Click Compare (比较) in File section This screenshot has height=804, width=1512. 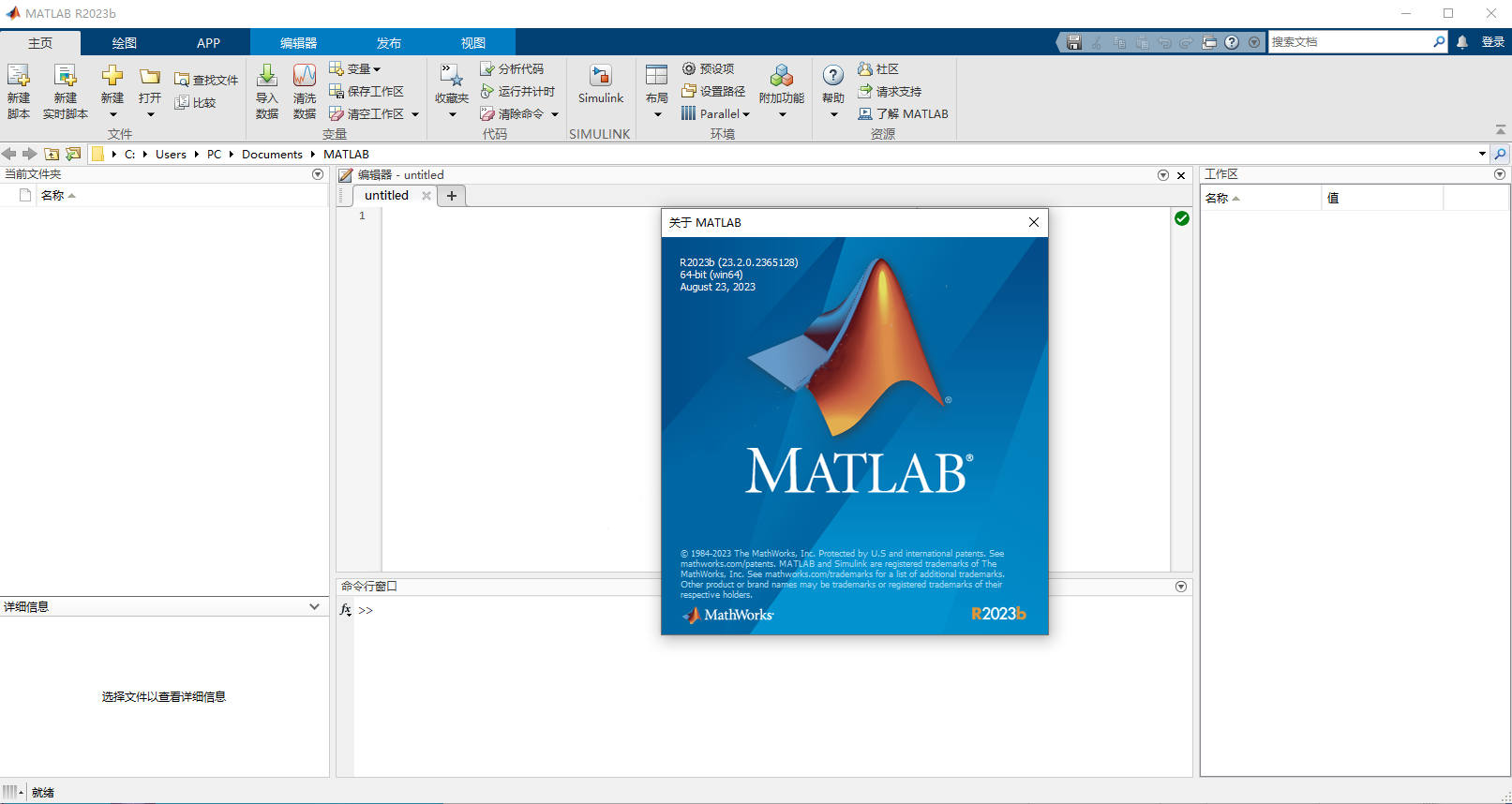(x=195, y=103)
